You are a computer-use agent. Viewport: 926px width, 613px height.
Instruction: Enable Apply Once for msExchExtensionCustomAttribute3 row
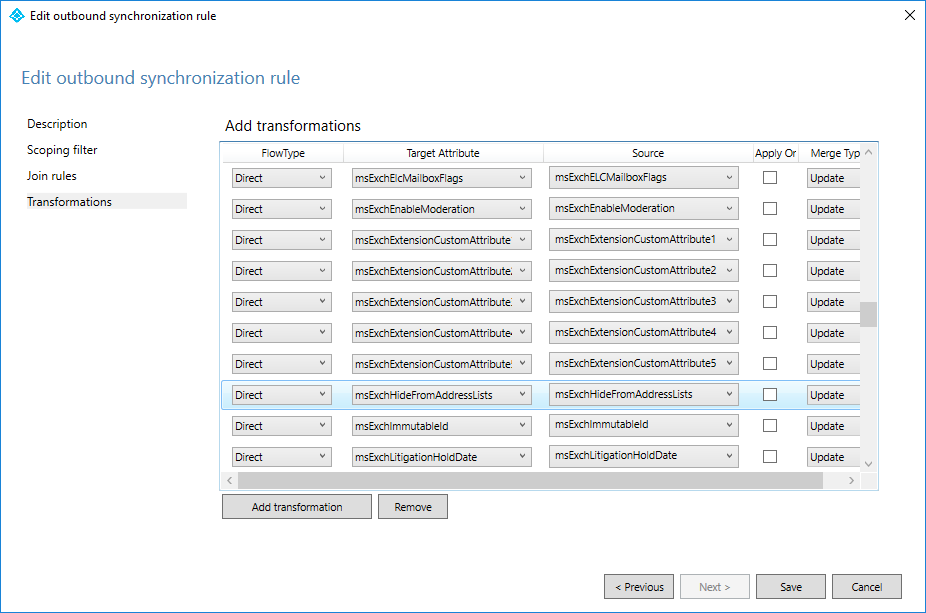(x=770, y=302)
